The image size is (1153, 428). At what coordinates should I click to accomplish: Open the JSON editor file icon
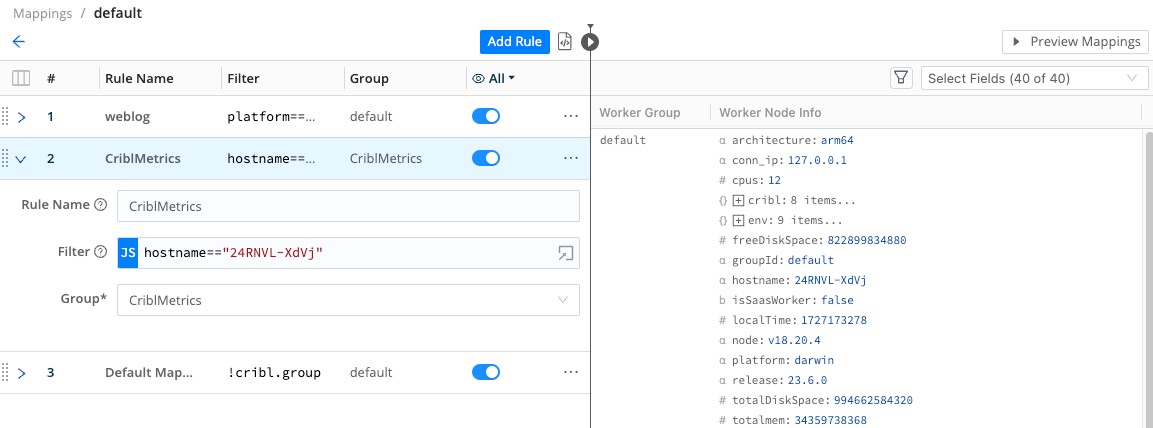tap(565, 42)
